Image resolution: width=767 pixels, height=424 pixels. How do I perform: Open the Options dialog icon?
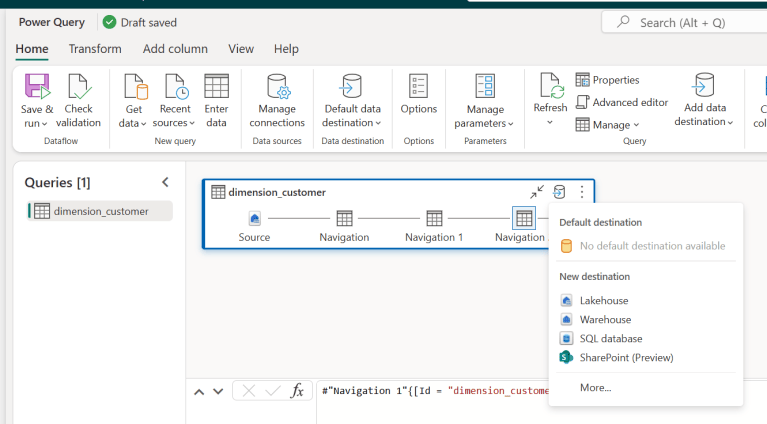pyautogui.click(x=419, y=86)
